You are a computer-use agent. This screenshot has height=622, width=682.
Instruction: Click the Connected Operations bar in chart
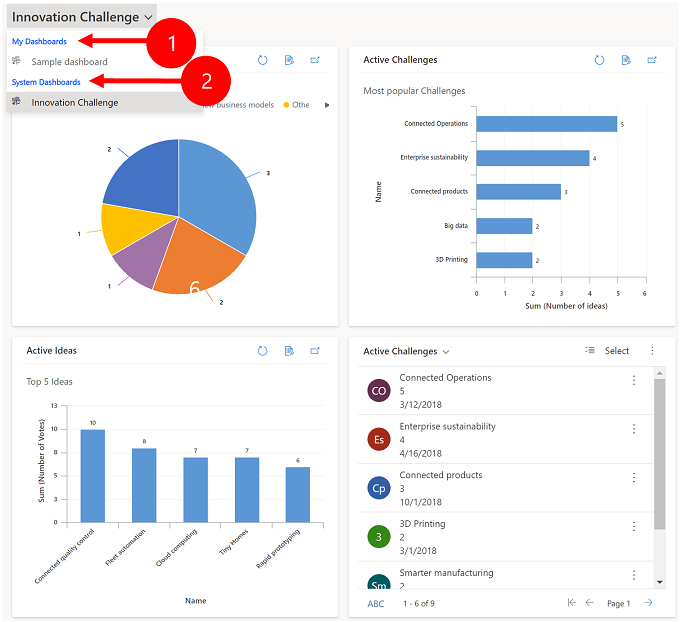(x=545, y=124)
